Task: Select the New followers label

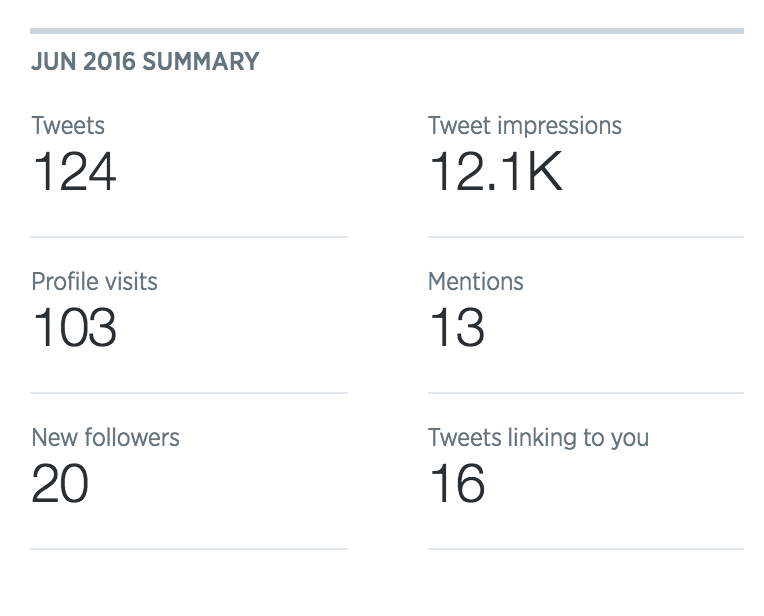Action: pos(105,438)
